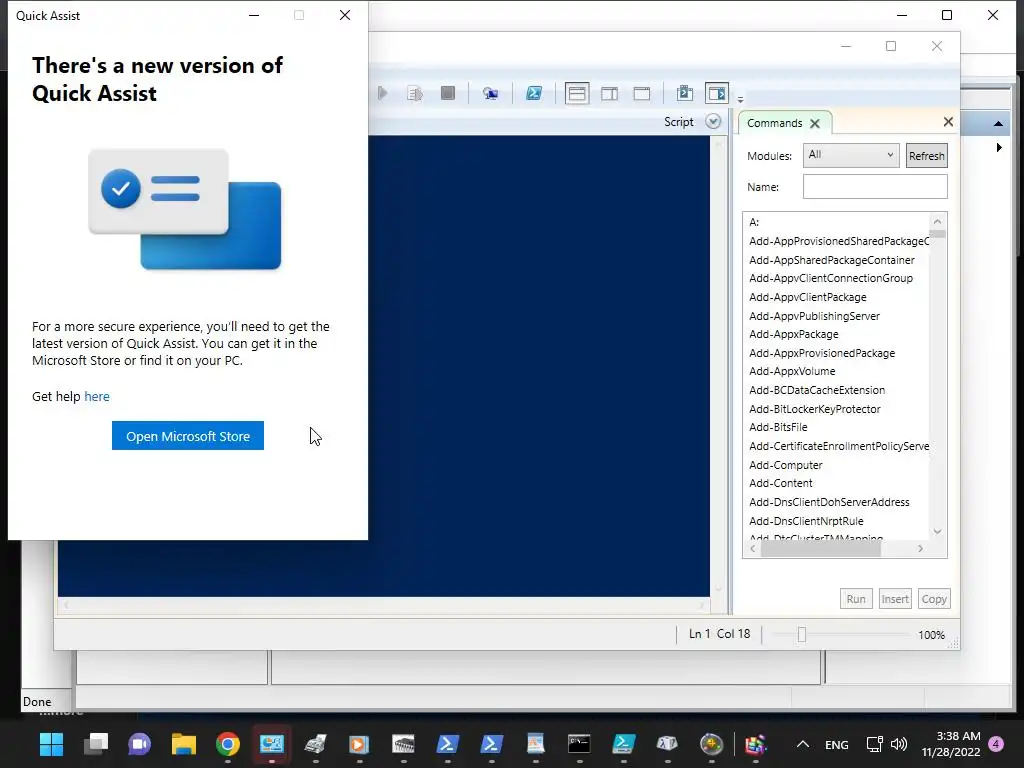Screen dimensions: 1024x768
Task: Click the Show Command Window icon
Action: click(x=684, y=93)
